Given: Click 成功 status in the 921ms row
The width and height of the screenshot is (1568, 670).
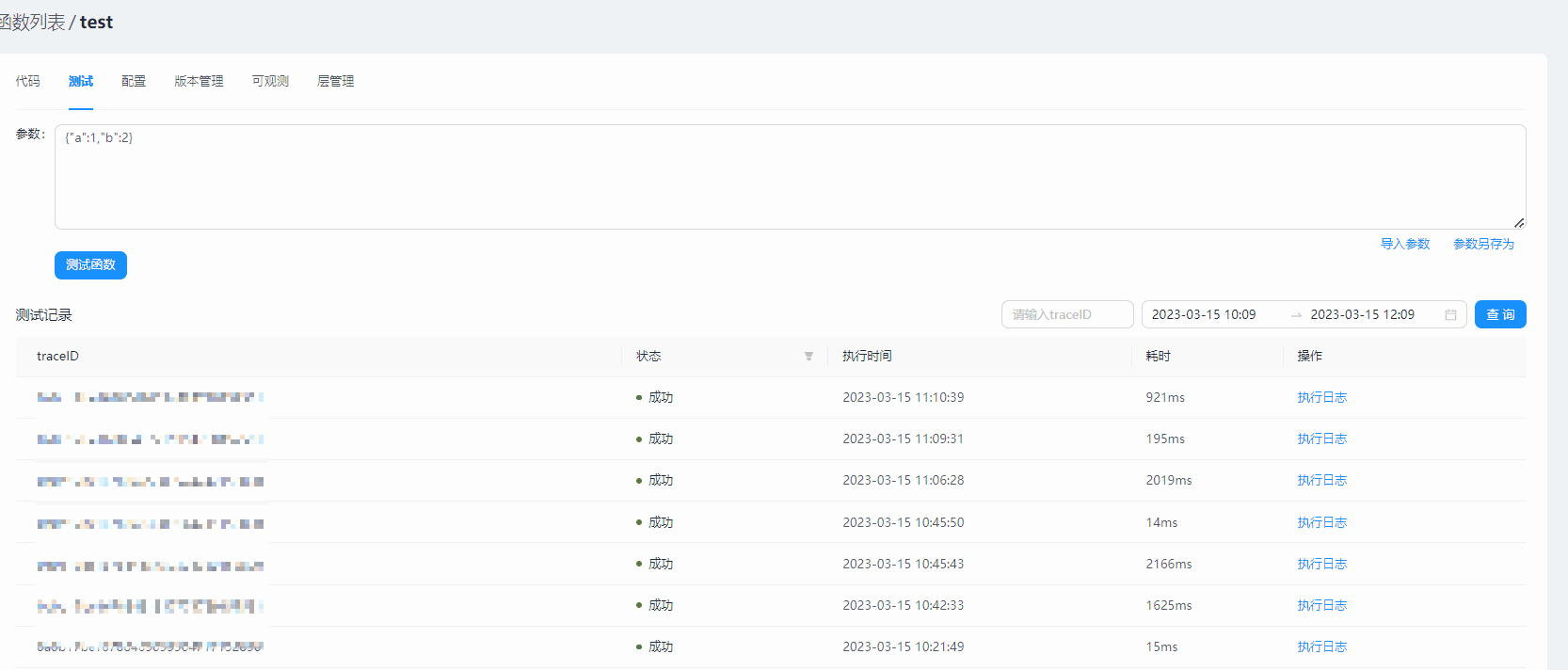Looking at the screenshot, I should [661, 397].
